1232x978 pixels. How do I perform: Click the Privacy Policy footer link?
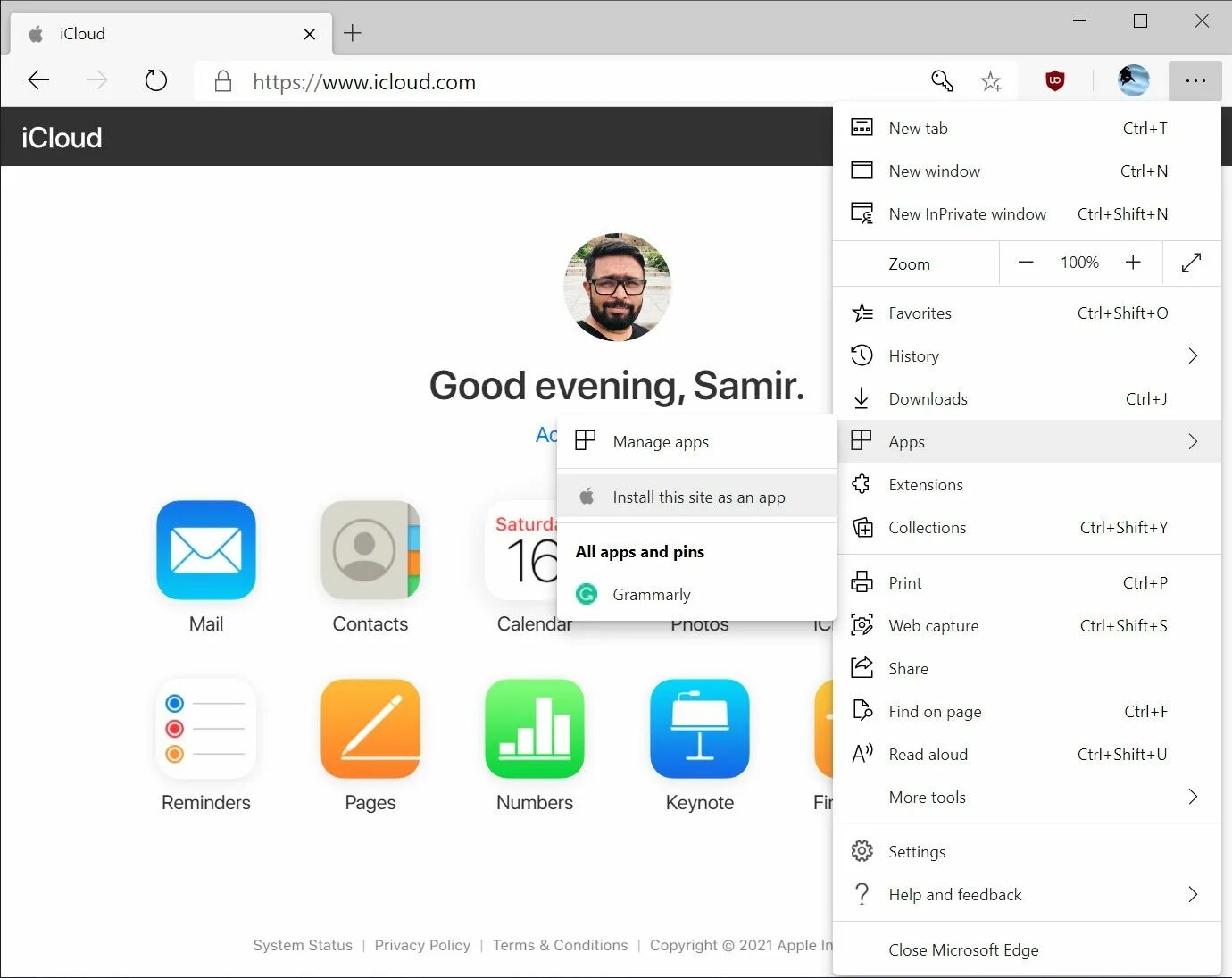422,946
